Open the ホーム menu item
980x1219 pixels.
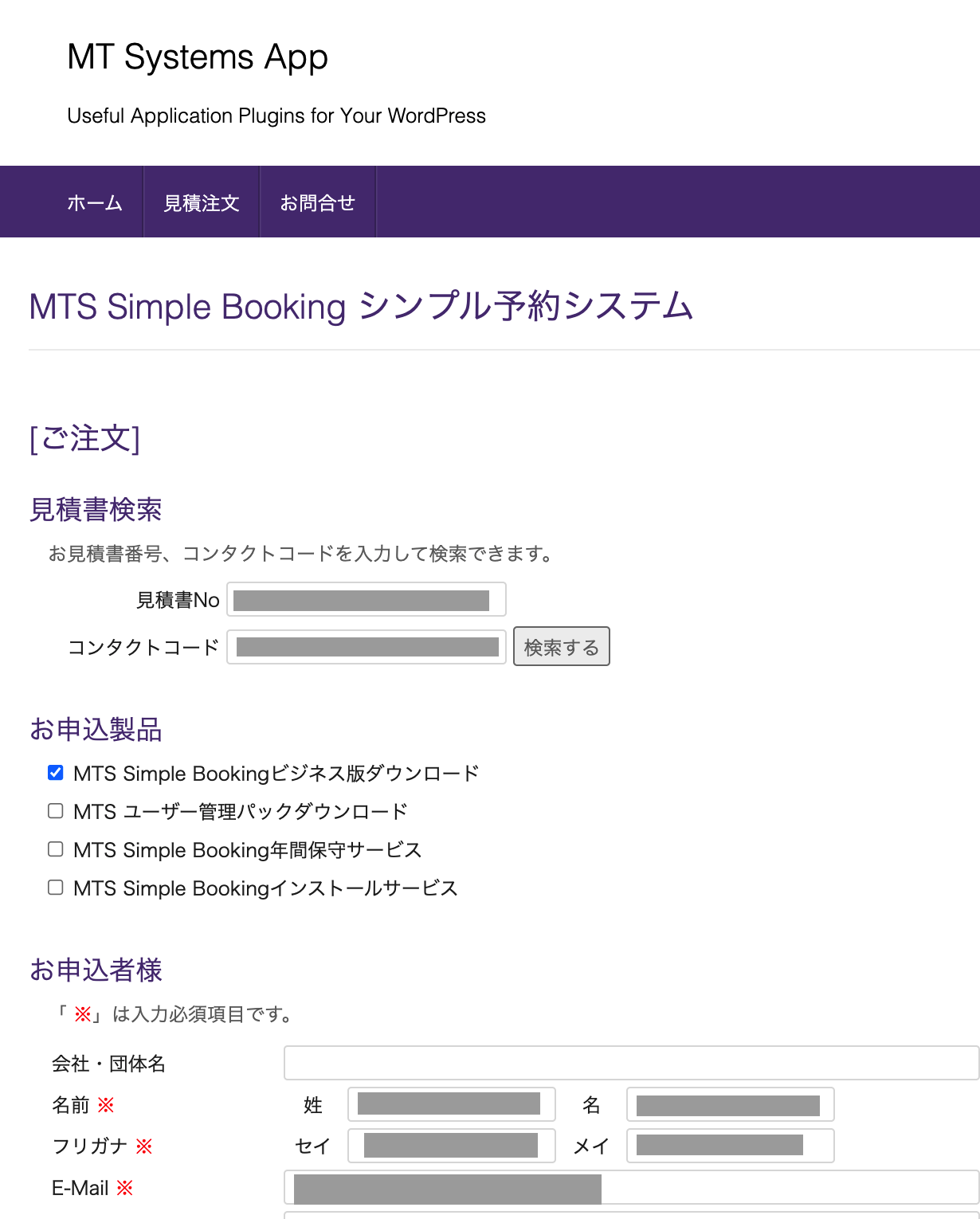(95, 203)
